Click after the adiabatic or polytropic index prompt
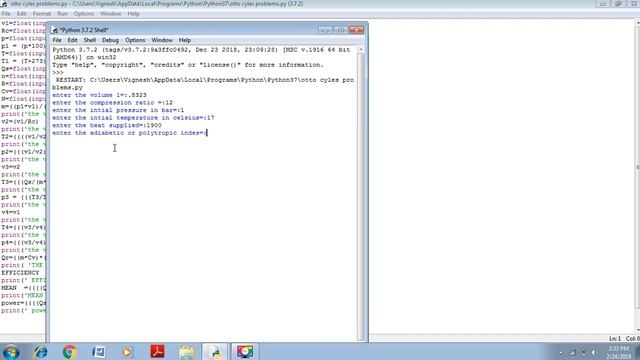 click(207, 133)
